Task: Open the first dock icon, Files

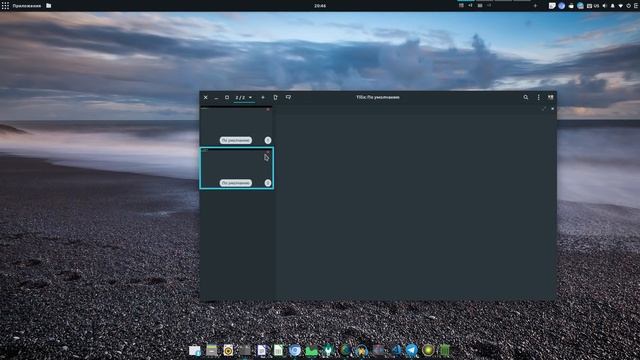Action: 195,350
